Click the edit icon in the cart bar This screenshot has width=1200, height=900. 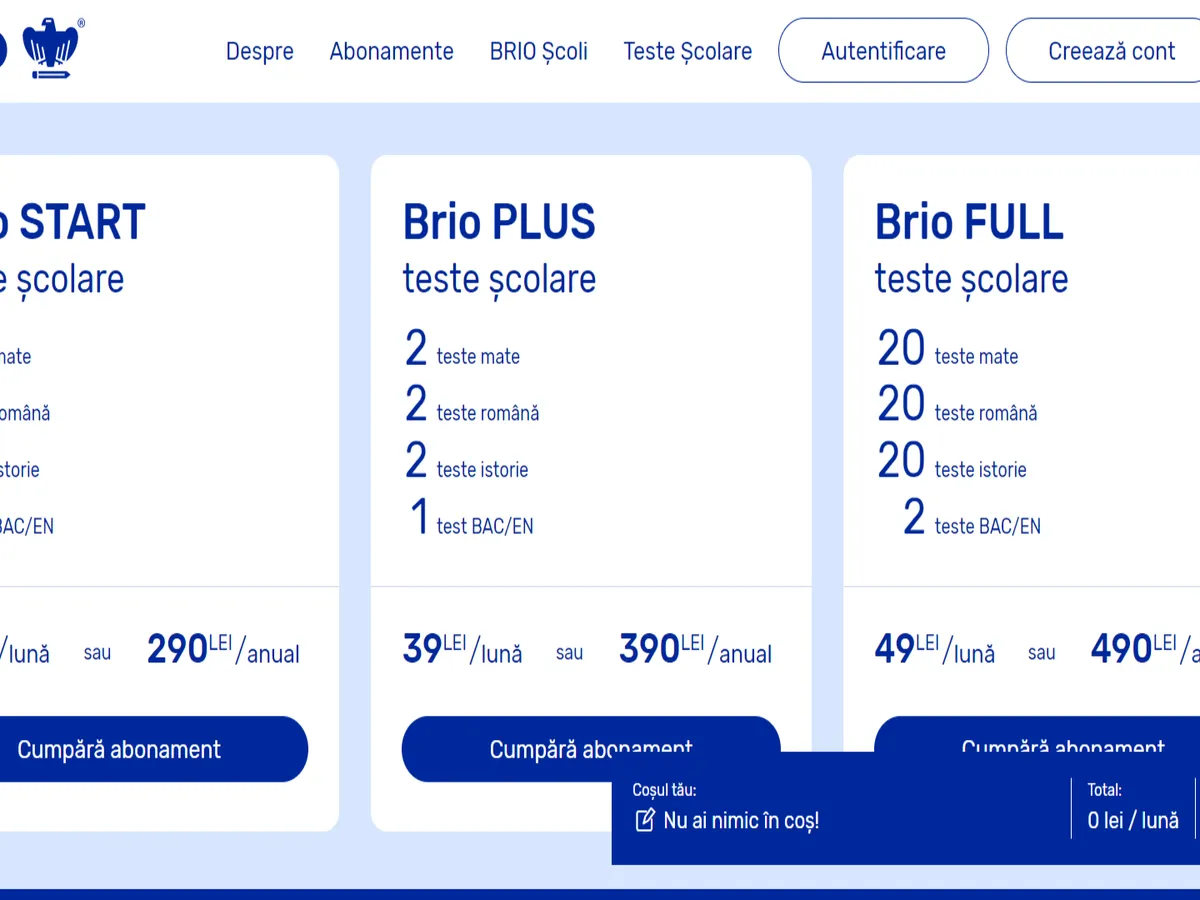pyautogui.click(x=645, y=821)
